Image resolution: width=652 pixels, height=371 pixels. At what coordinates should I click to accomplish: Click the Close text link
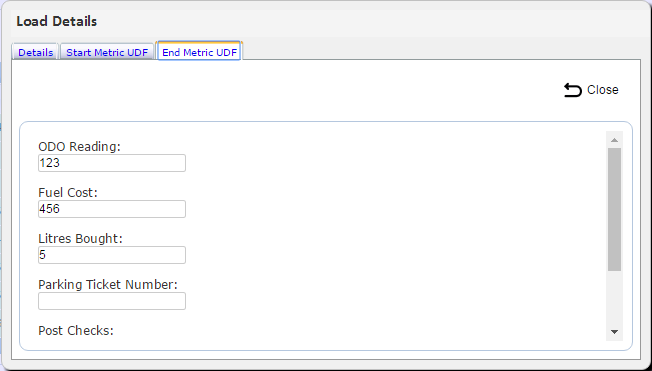click(603, 90)
